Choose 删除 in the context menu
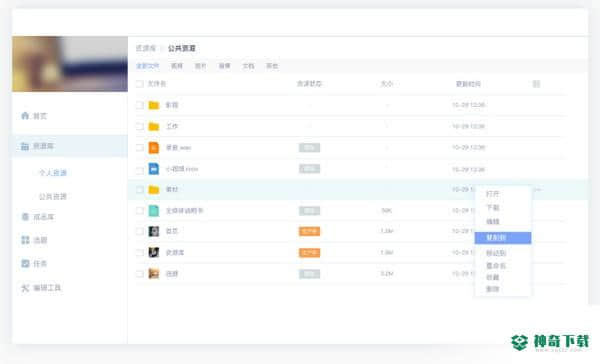 [492, 289]
